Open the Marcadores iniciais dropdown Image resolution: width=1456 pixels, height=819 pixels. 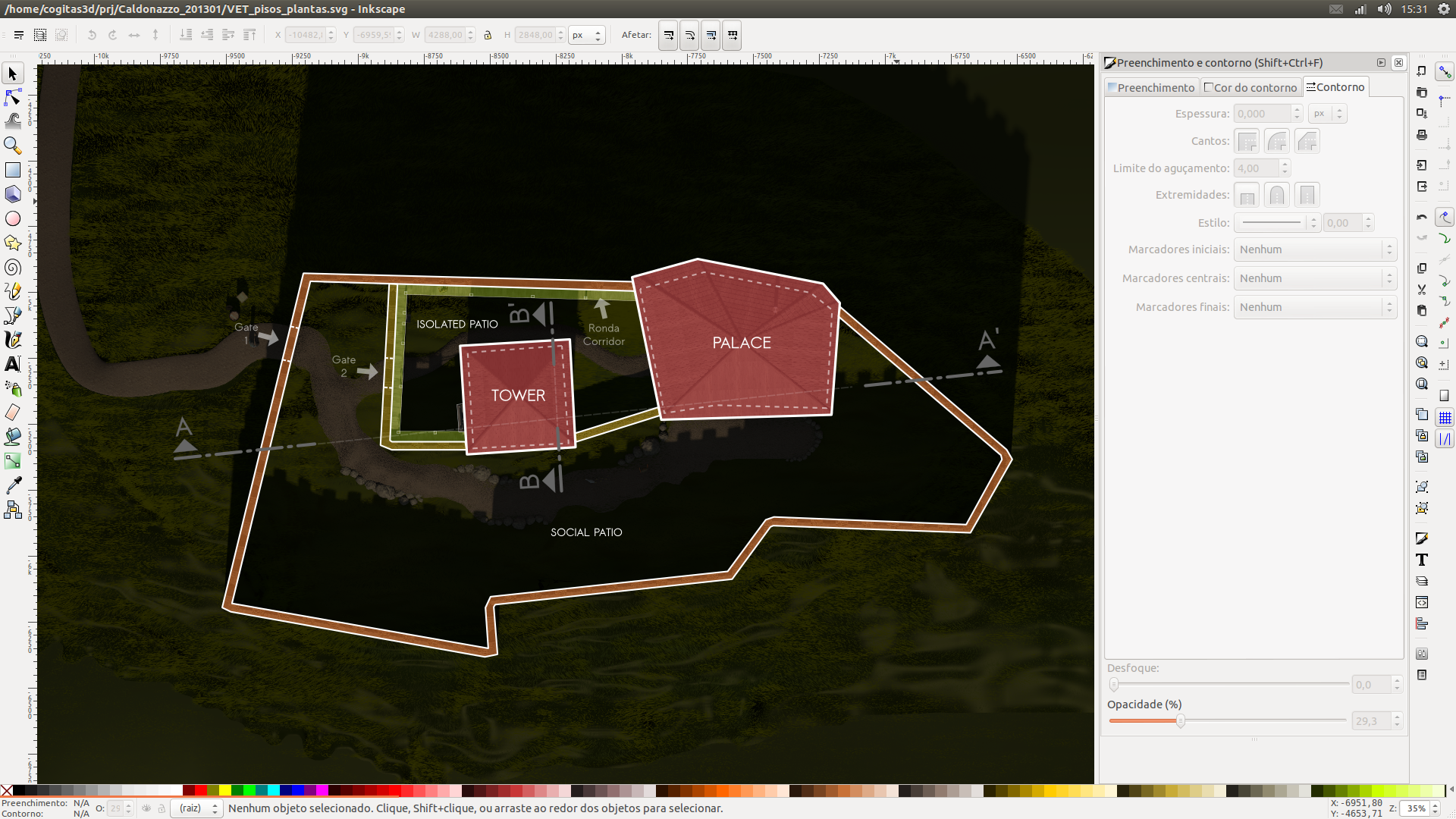click(x=1314, y=249)
